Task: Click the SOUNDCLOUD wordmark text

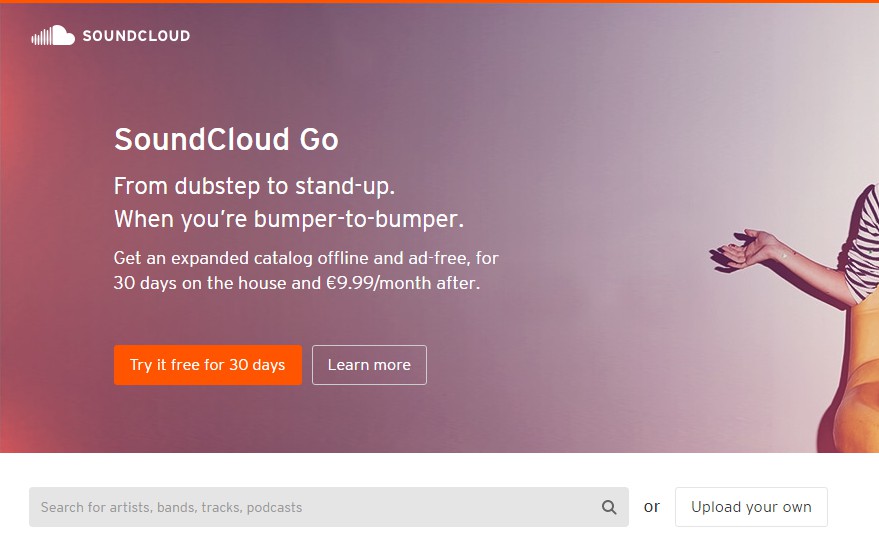Action: [136, 36]
